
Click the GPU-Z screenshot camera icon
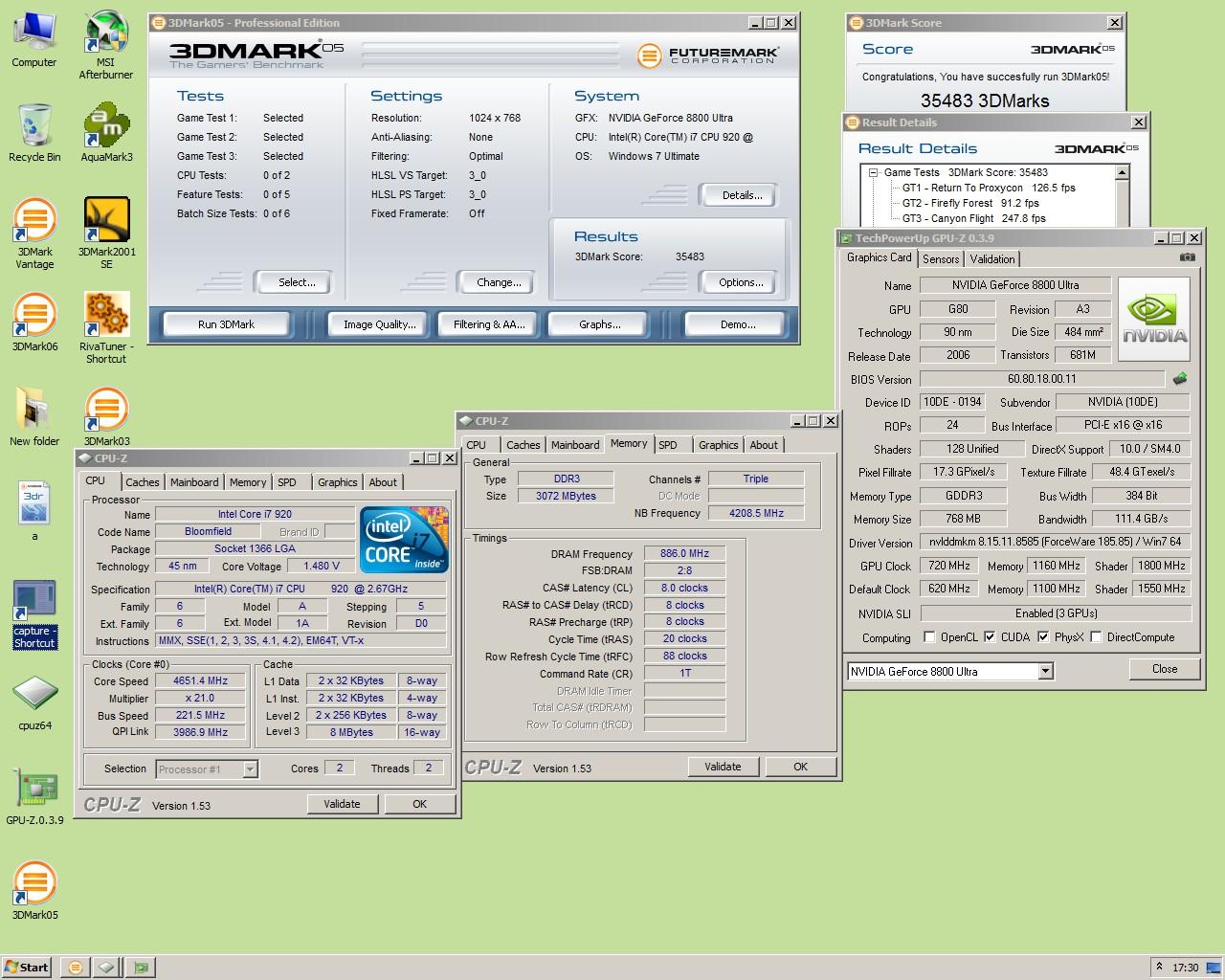pos(1187,257)
